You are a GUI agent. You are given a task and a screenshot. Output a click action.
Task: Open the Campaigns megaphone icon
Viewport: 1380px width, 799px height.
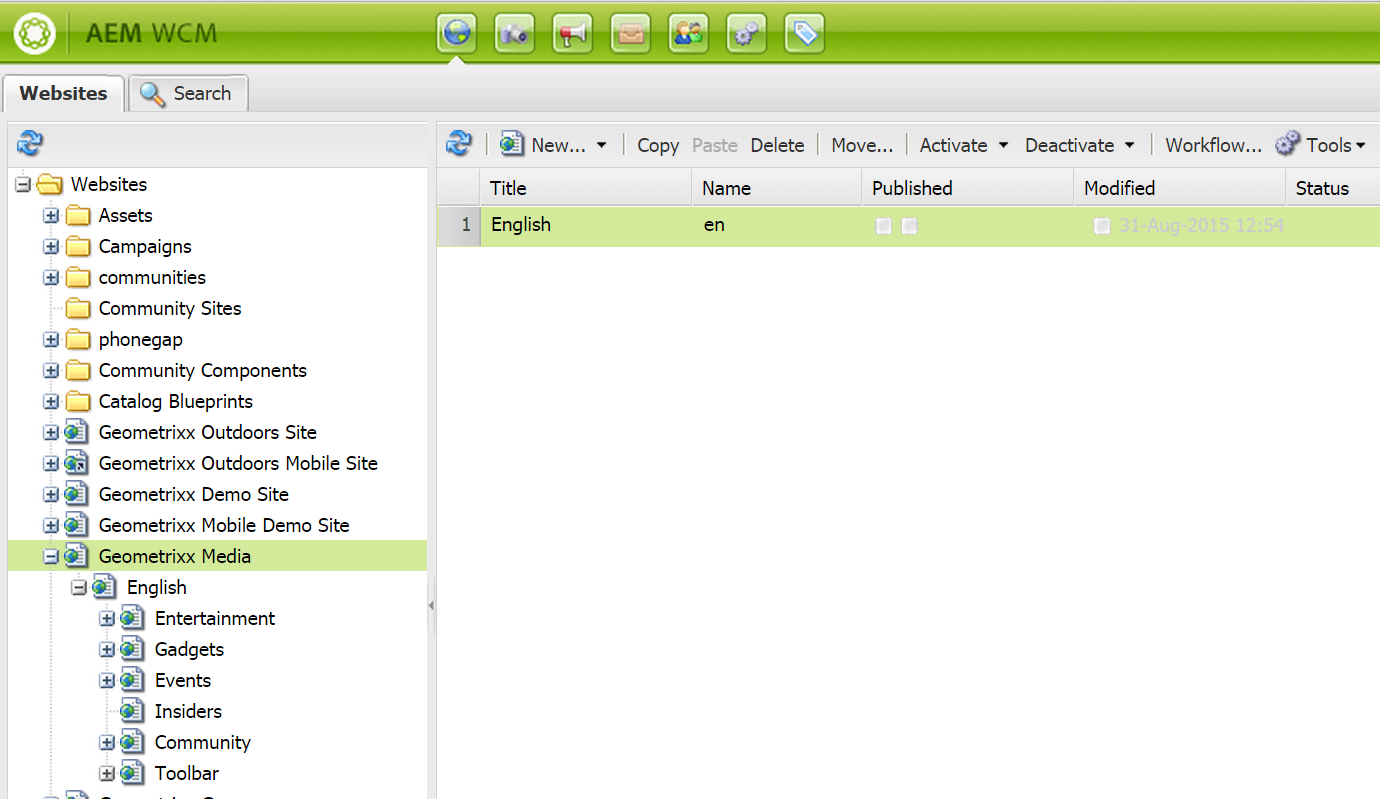(572, 34)
